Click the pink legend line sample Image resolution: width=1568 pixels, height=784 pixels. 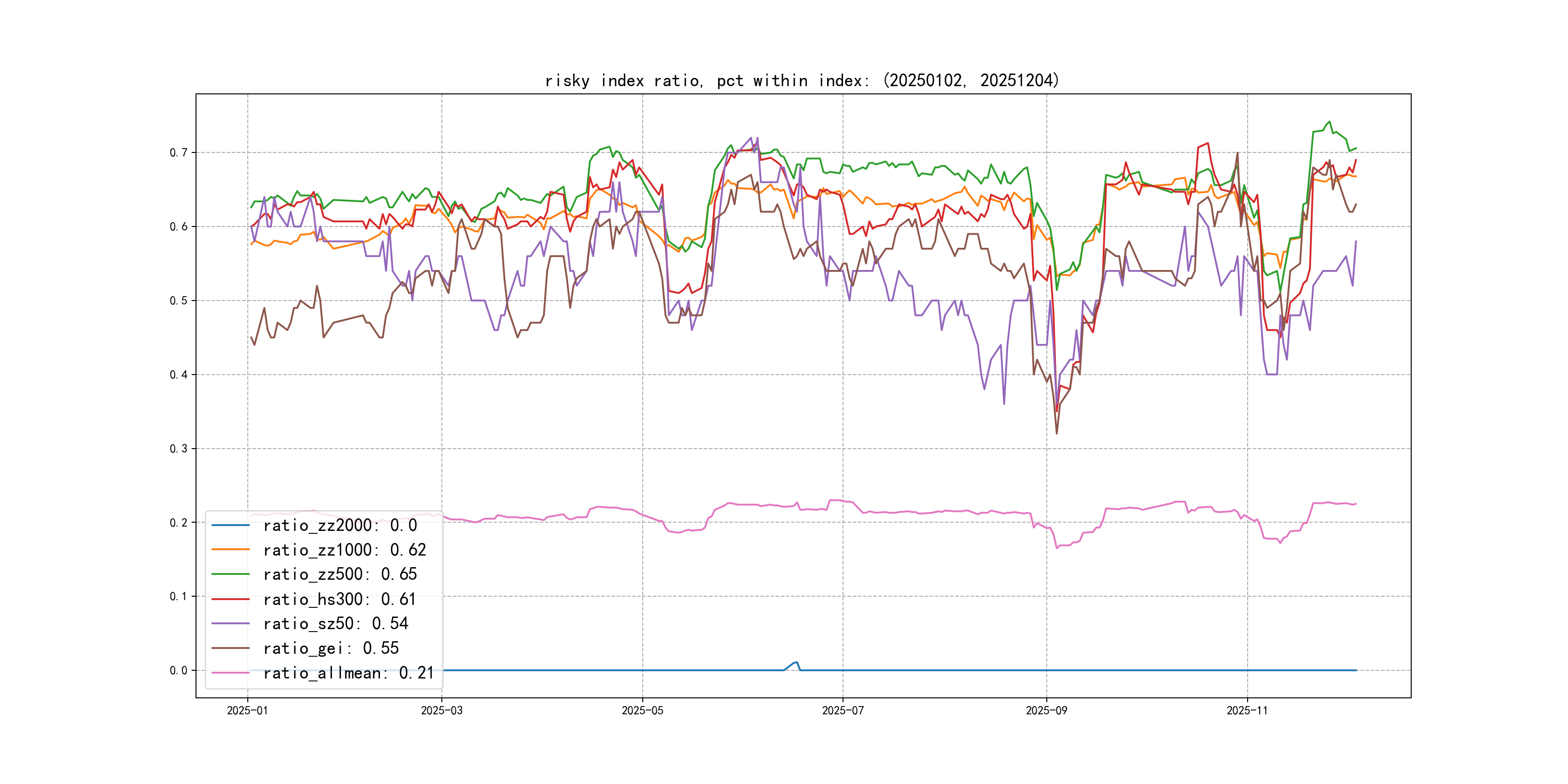(x=230, y=673)
